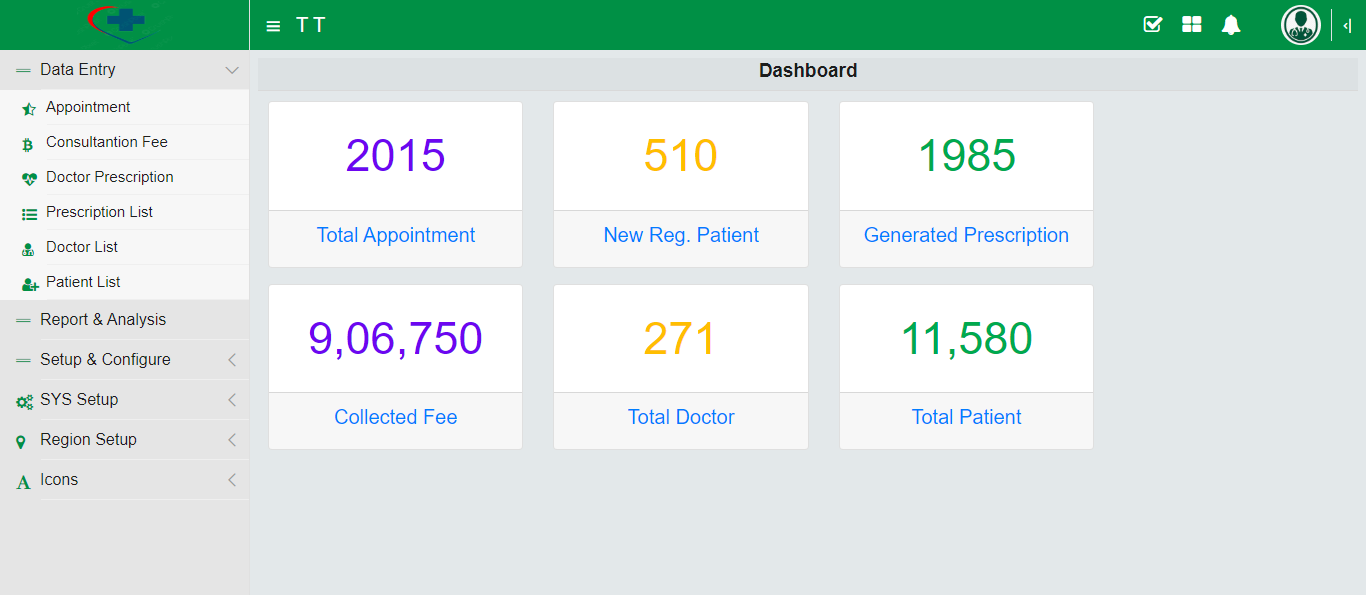This screenshot has width=1366, height=595.
Task: Click the Prescription List bullet-list icon
Action: pyautogui.click(x=27, y=212)
